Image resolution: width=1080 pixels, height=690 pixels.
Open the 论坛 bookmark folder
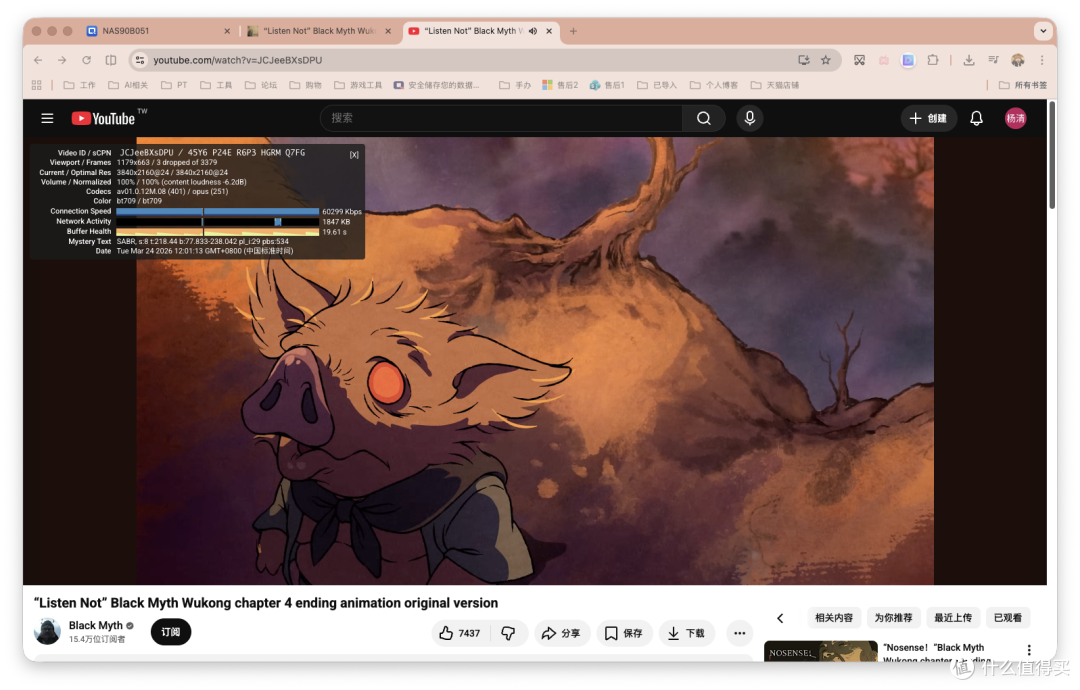pyautogui.click(x=261, y=85)
